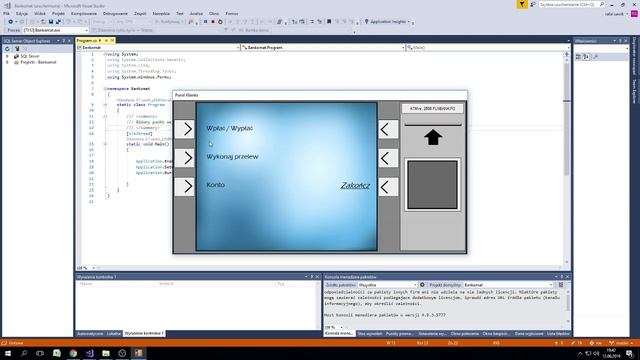The width and height of the screenshot is (640, 360).
Task: Click the notifications flag icon in title bar
Action: point(522,4)
